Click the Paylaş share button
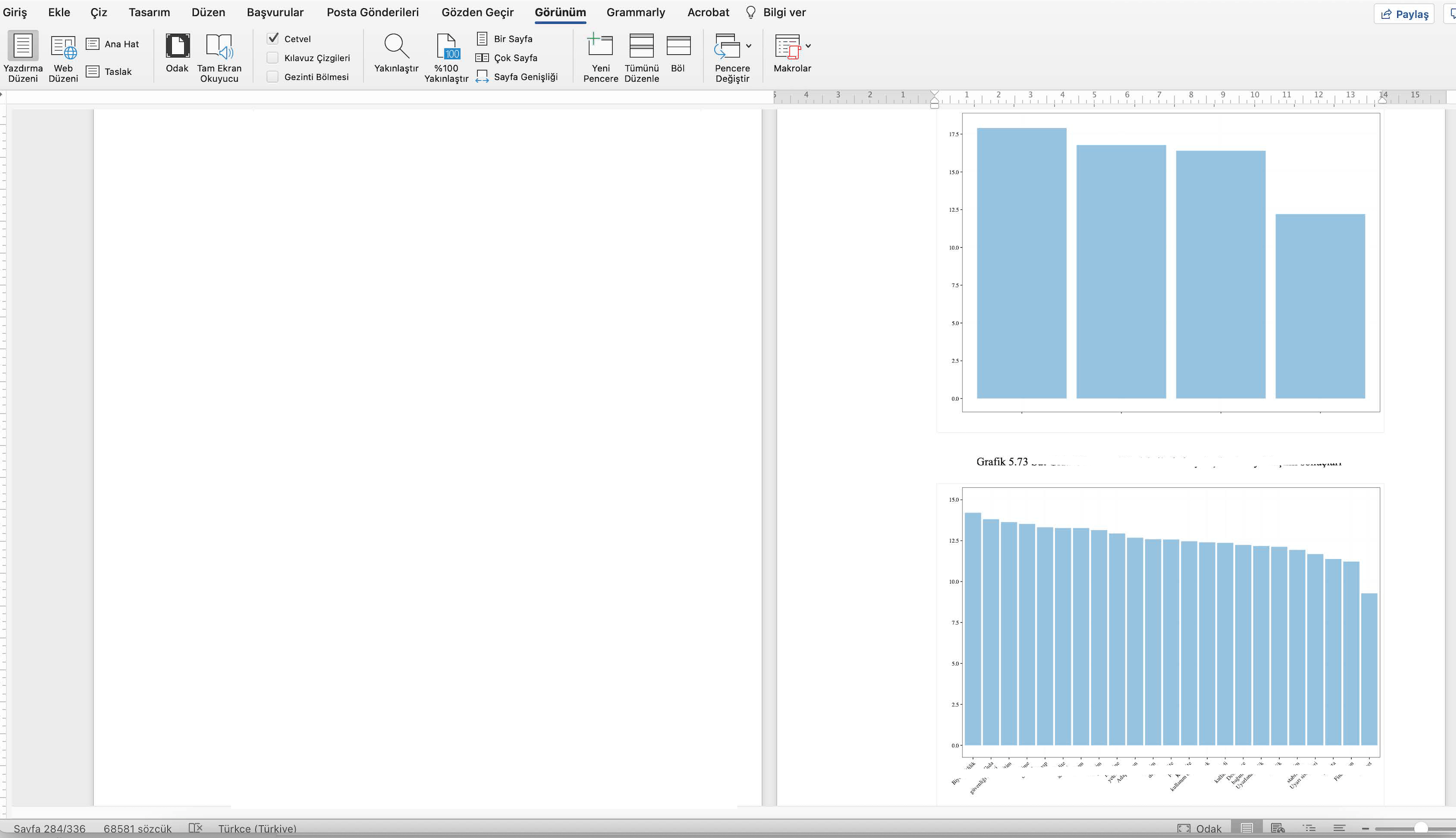 [1404, 14]
